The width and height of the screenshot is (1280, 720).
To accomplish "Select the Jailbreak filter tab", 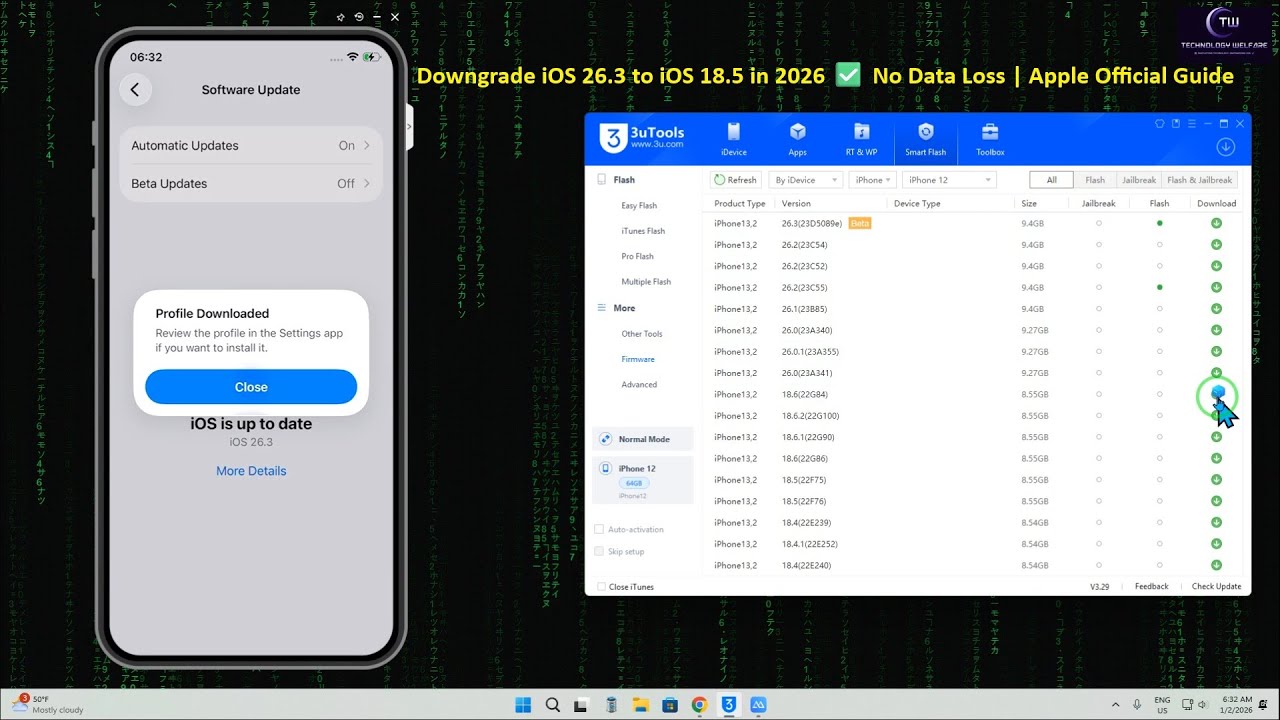I will click(x=1139, y=180).
